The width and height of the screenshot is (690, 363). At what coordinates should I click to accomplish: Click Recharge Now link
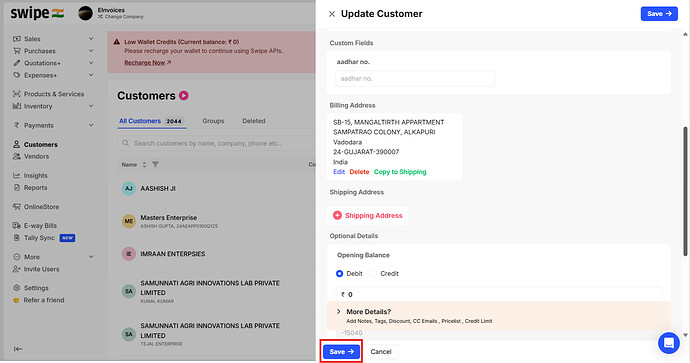(x=147, y=63)
